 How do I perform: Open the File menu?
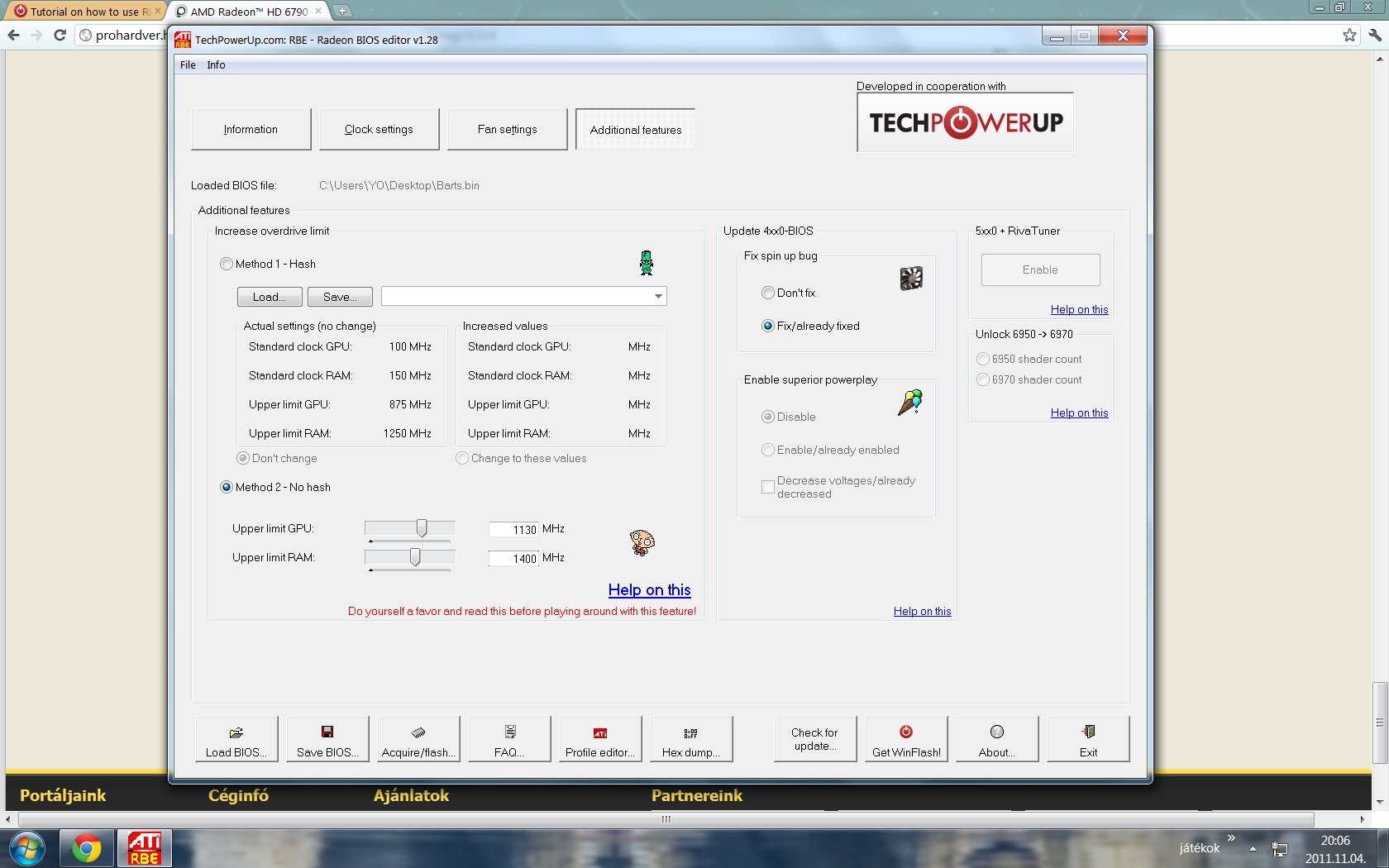pos(188,64)
